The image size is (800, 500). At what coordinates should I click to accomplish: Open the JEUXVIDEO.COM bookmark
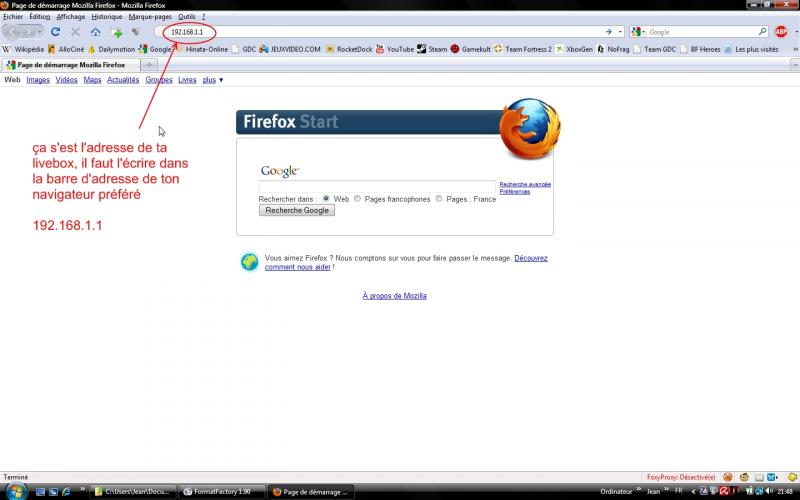point(290,49)
